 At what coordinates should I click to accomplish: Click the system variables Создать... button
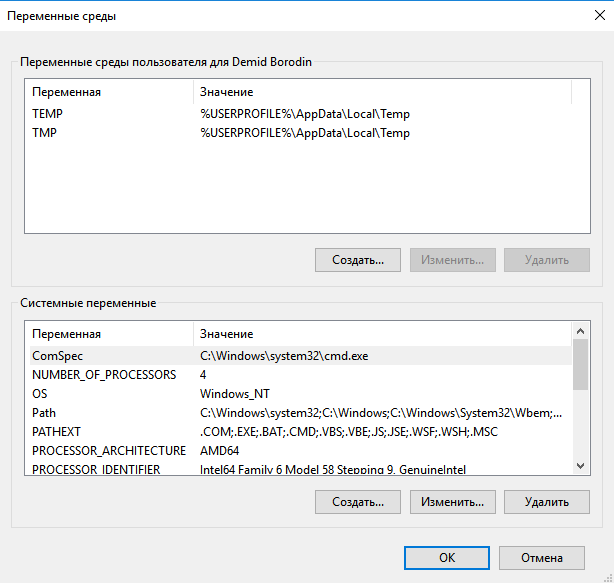point(358,501)
